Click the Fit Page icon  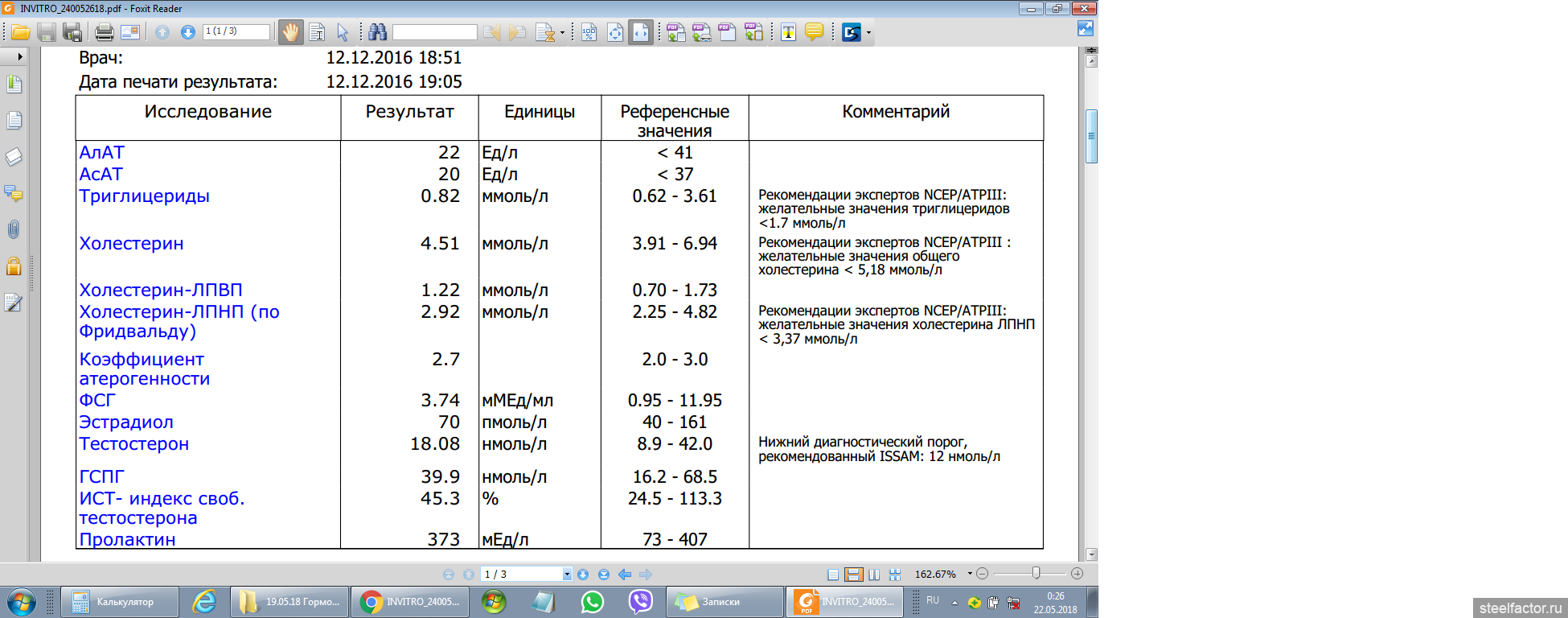(x=615, y=32)
